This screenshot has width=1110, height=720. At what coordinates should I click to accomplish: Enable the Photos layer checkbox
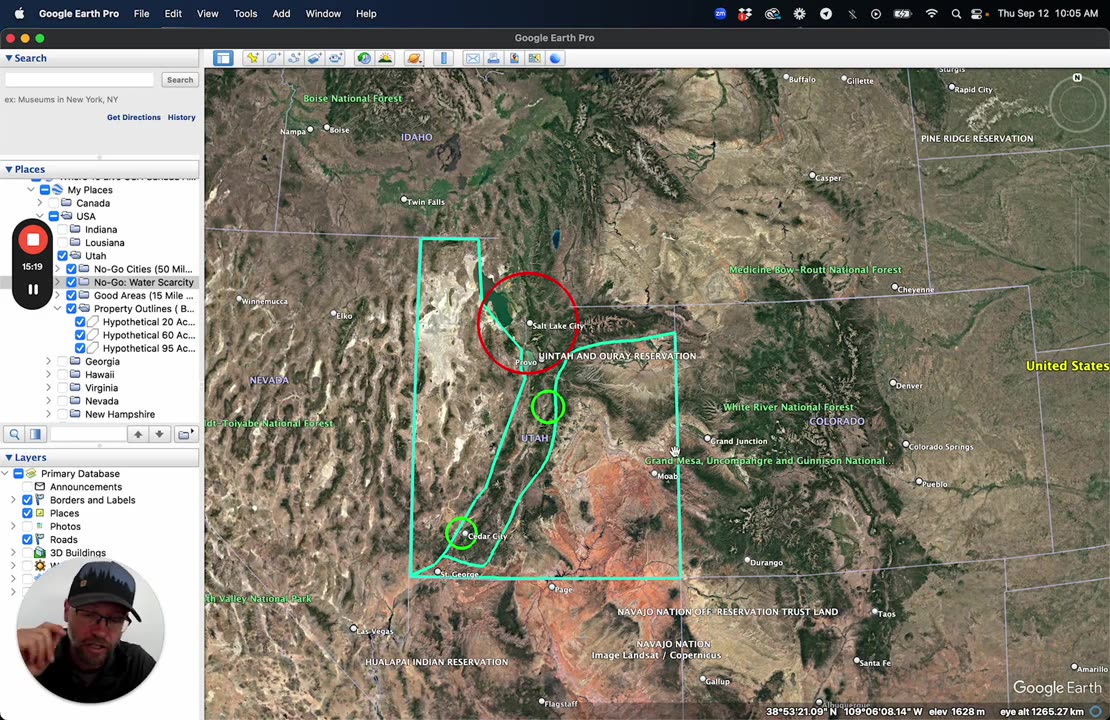27,526
